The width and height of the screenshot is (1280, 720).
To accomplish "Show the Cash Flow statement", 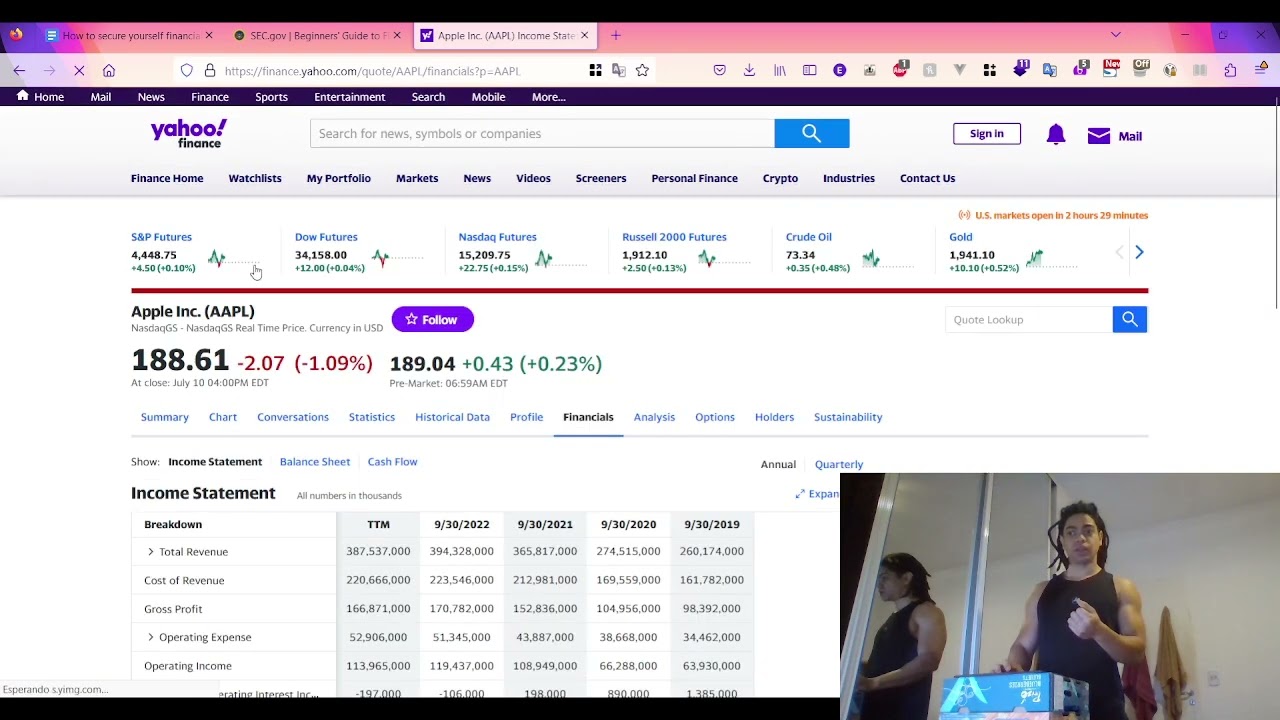I will (x=392, y=462).
